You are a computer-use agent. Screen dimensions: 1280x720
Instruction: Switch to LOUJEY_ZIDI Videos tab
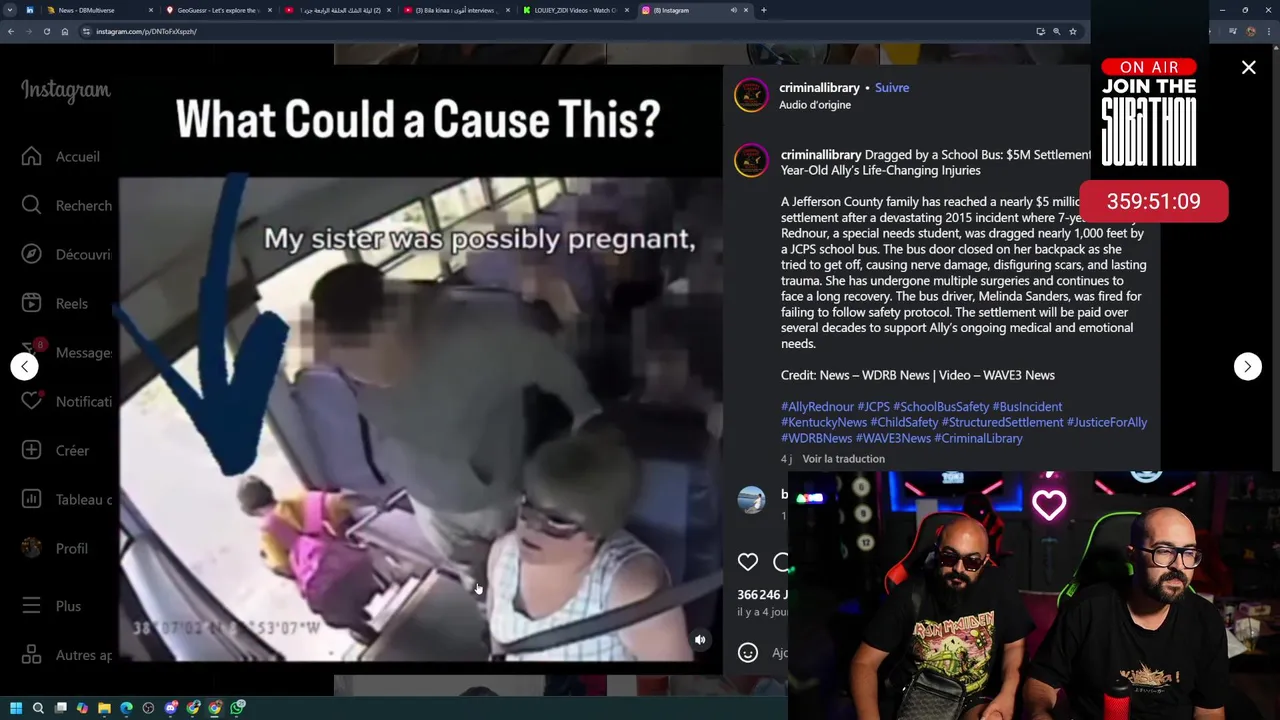point(575,10)
